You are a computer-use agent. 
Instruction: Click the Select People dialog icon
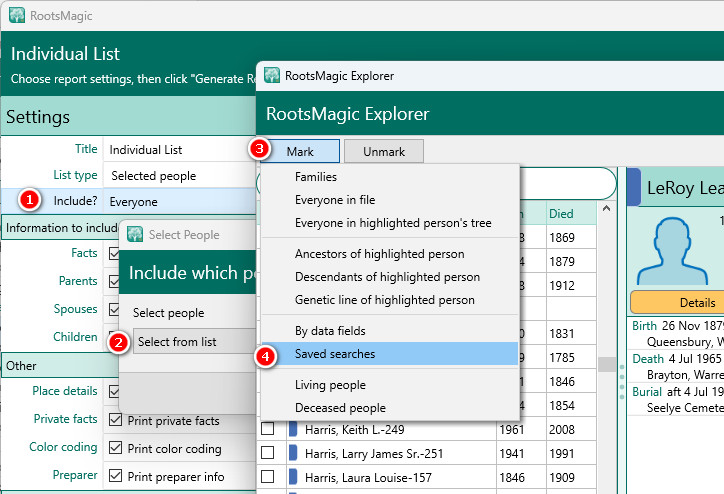tap(135, 234)
